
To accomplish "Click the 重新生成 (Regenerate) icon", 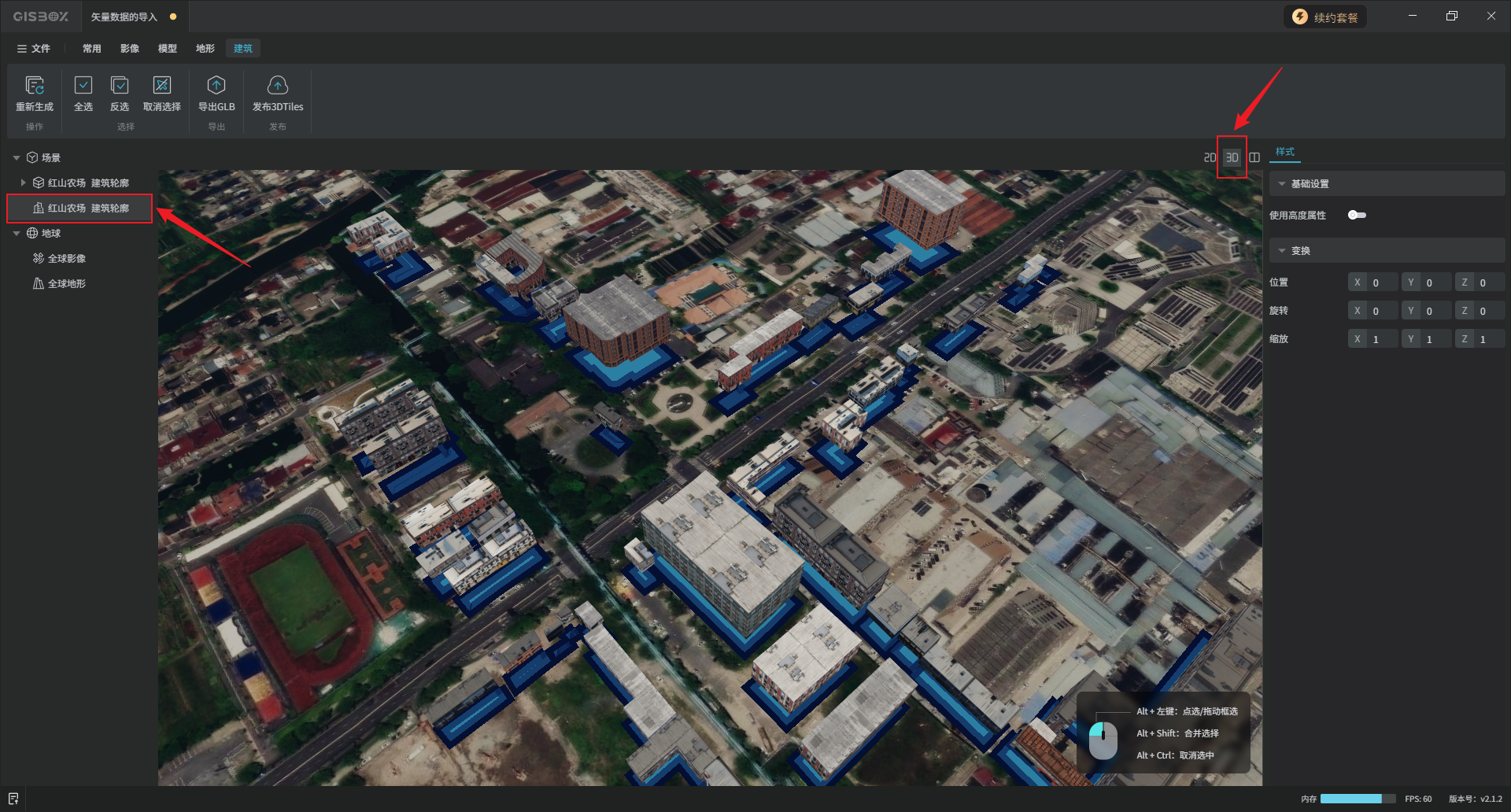I will (35, 85).
